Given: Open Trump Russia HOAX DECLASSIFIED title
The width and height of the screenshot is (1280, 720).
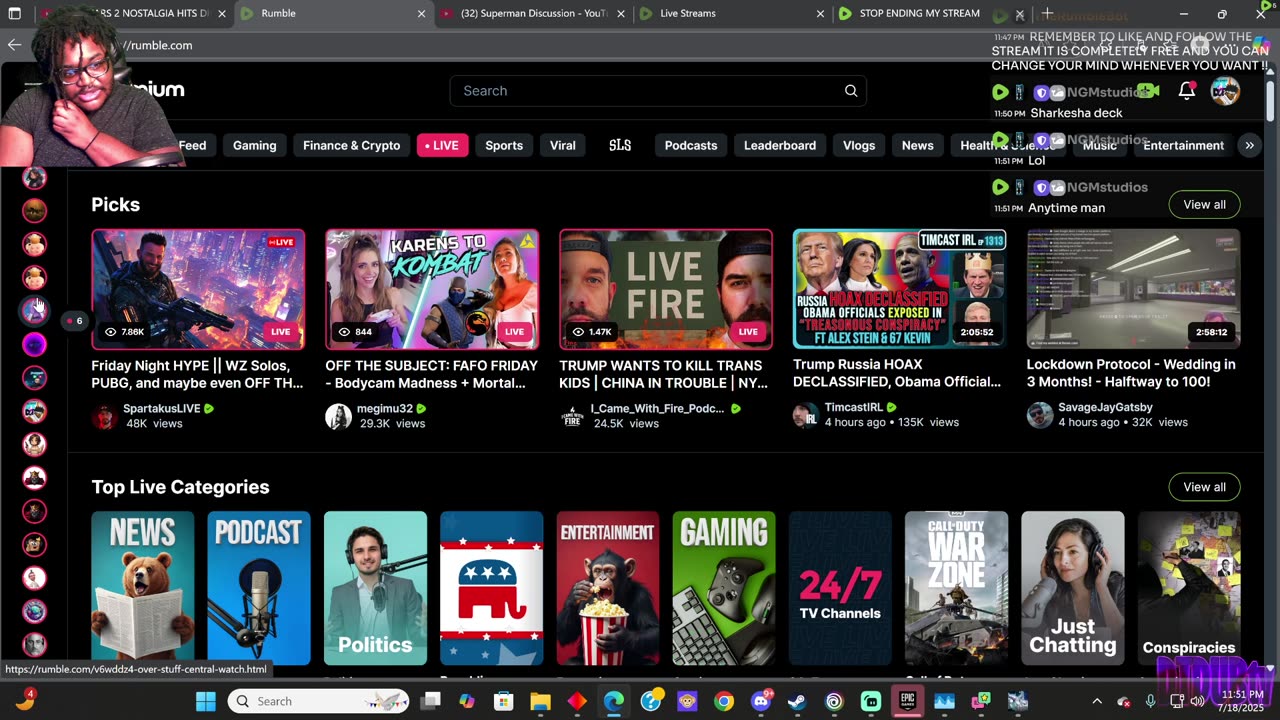Looking at the screenshot, I should 897,373.
